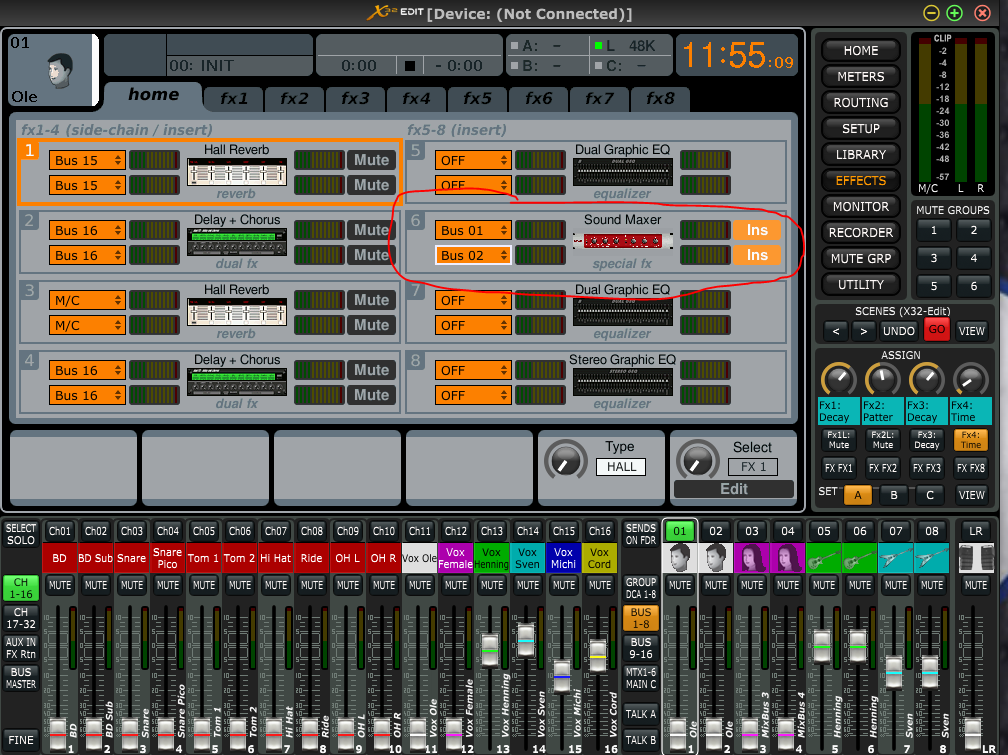This screenshot has width=1008, height=755.
Task: Switch to the fx6 tab
Action: [538, 99]
